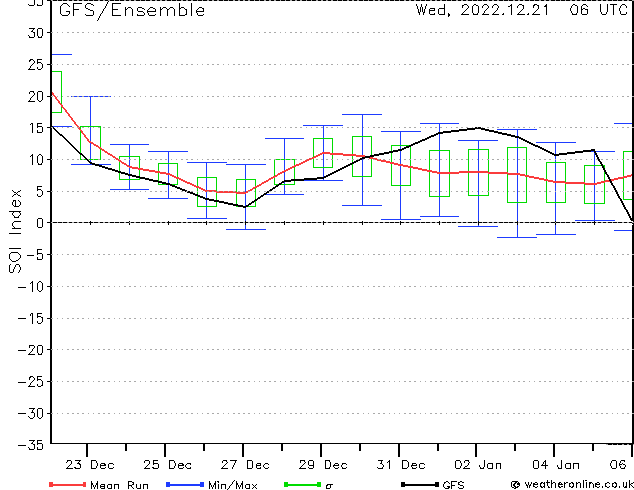The height and width of the screenshot is (490, 634).
Task: Click the 06 UTC time label
Action: point(598,10)
